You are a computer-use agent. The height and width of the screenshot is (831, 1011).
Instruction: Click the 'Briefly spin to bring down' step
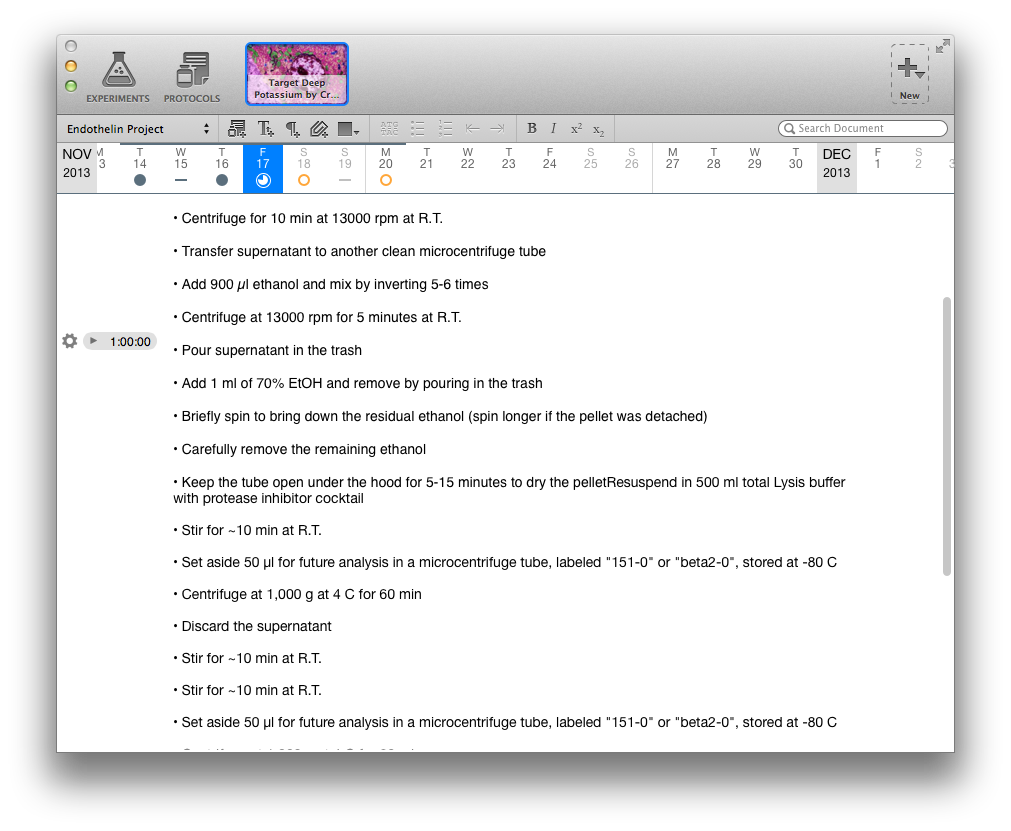pos(440,416)
